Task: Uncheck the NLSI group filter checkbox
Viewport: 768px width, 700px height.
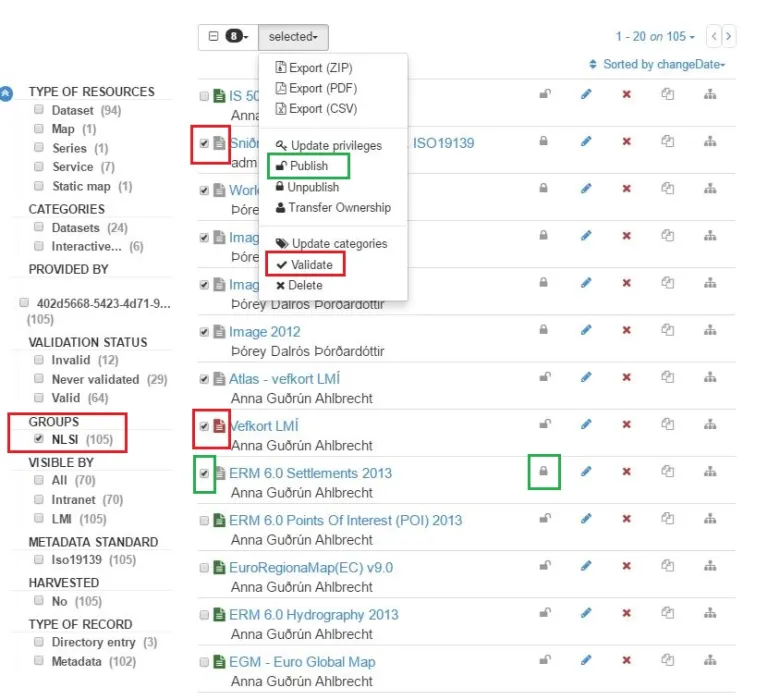Action: point(39,439)
